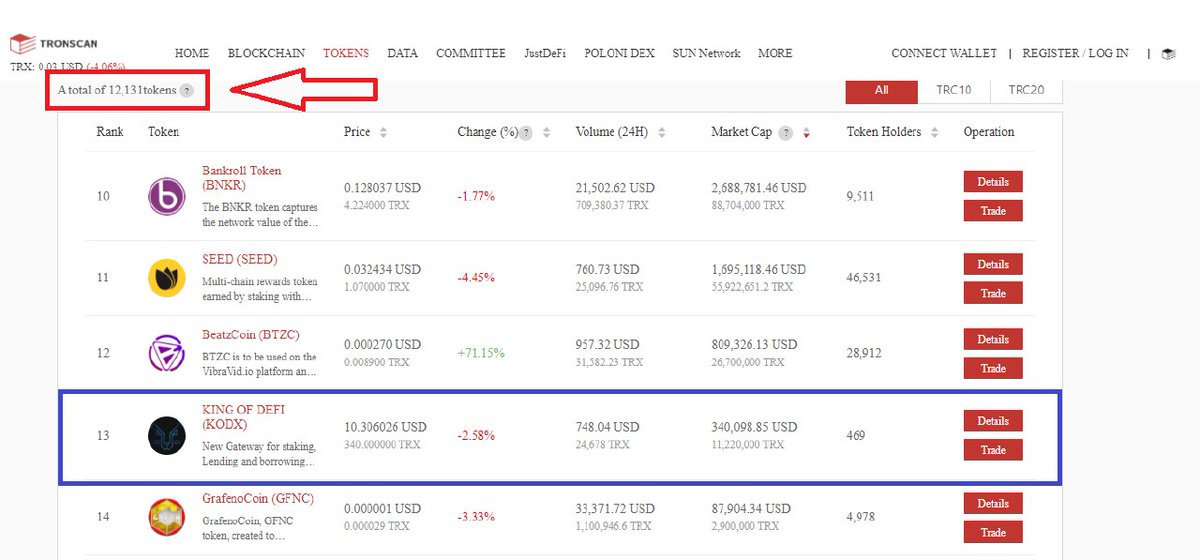Click Details for BeatzCoin
The width and height of the screenshot is (1200, 560).
point(993,340)
